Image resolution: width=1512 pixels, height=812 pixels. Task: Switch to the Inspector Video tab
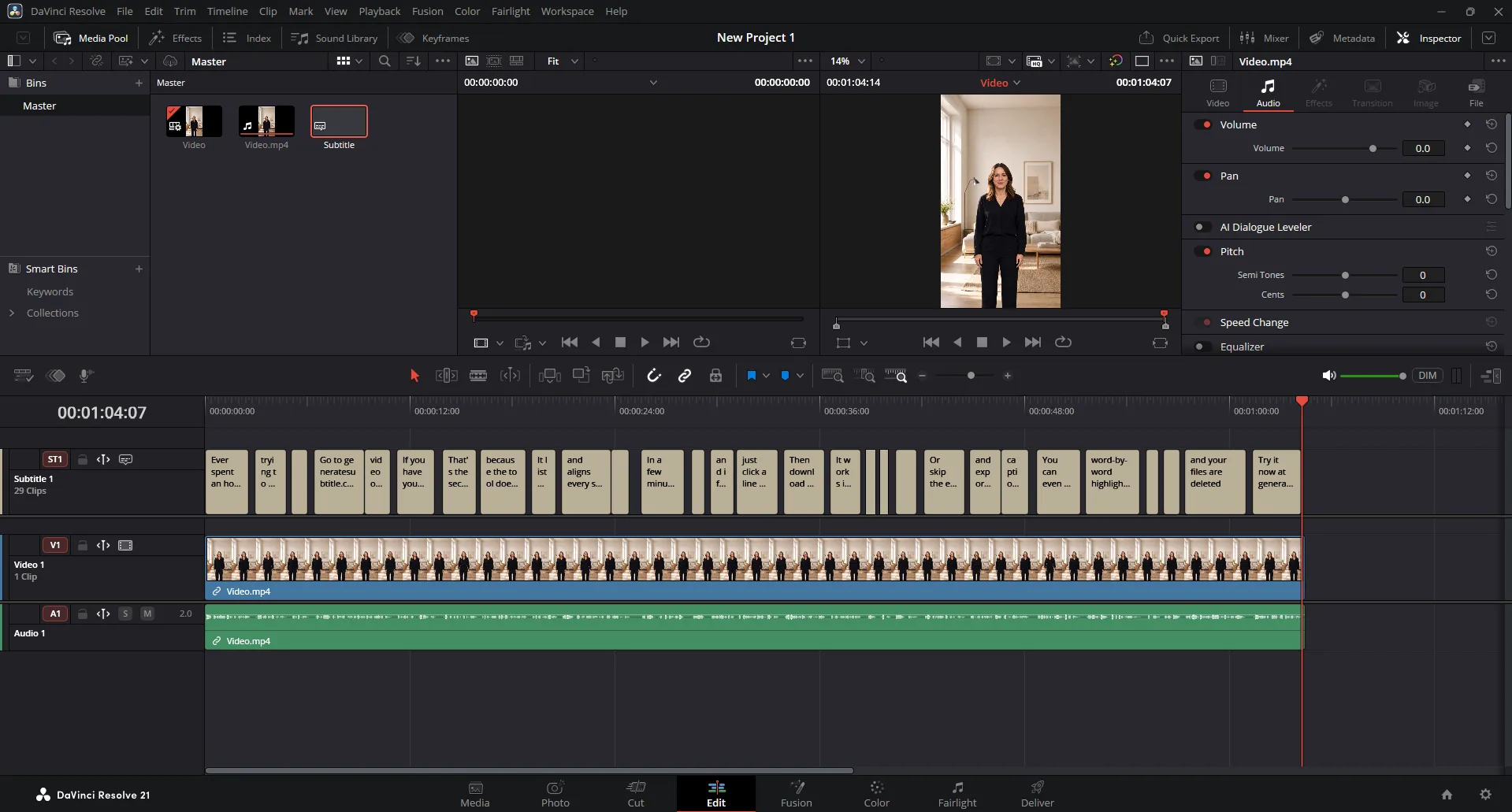tap(1217, 92)
